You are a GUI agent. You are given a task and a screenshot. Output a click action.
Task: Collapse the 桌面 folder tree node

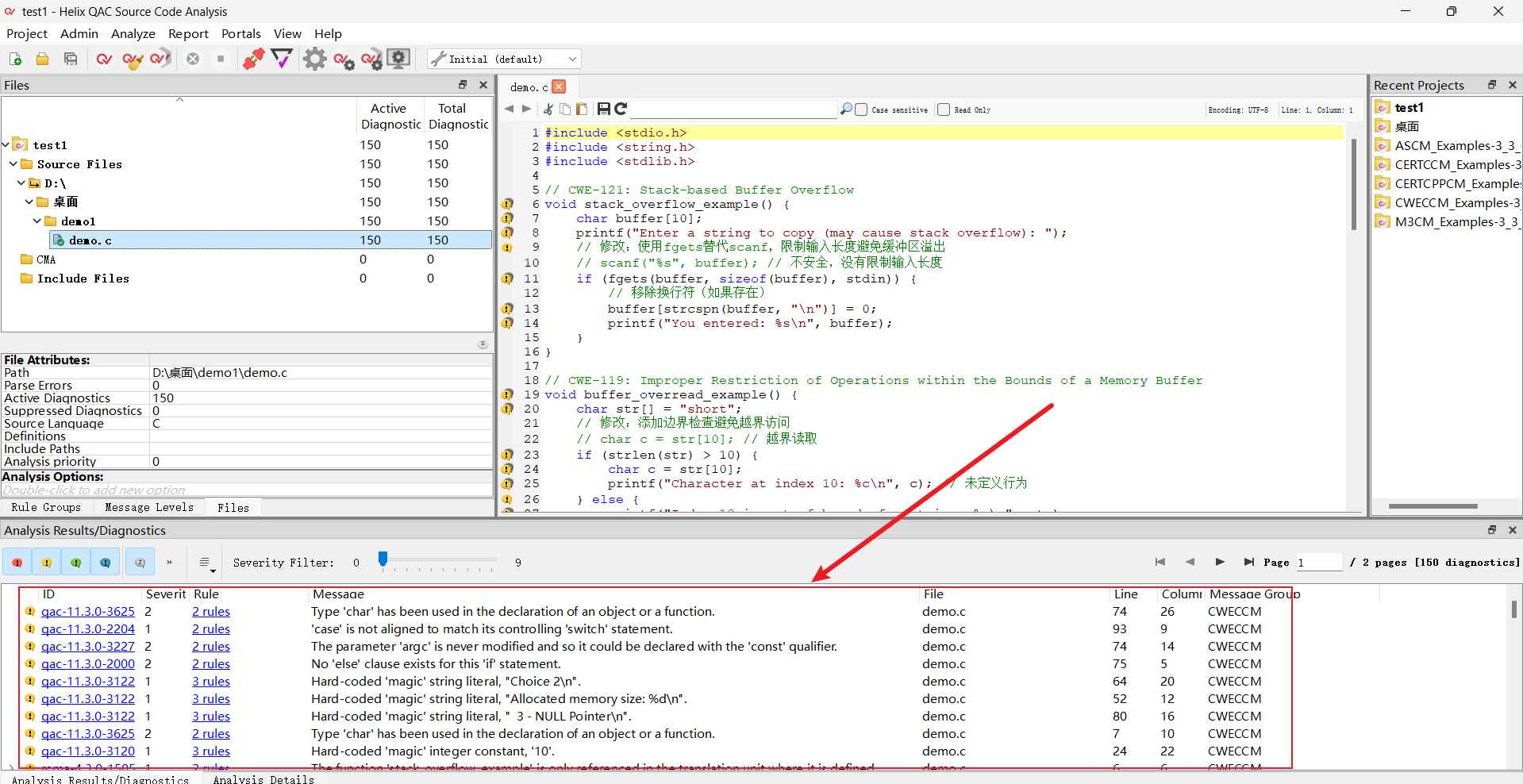point(29,202)
